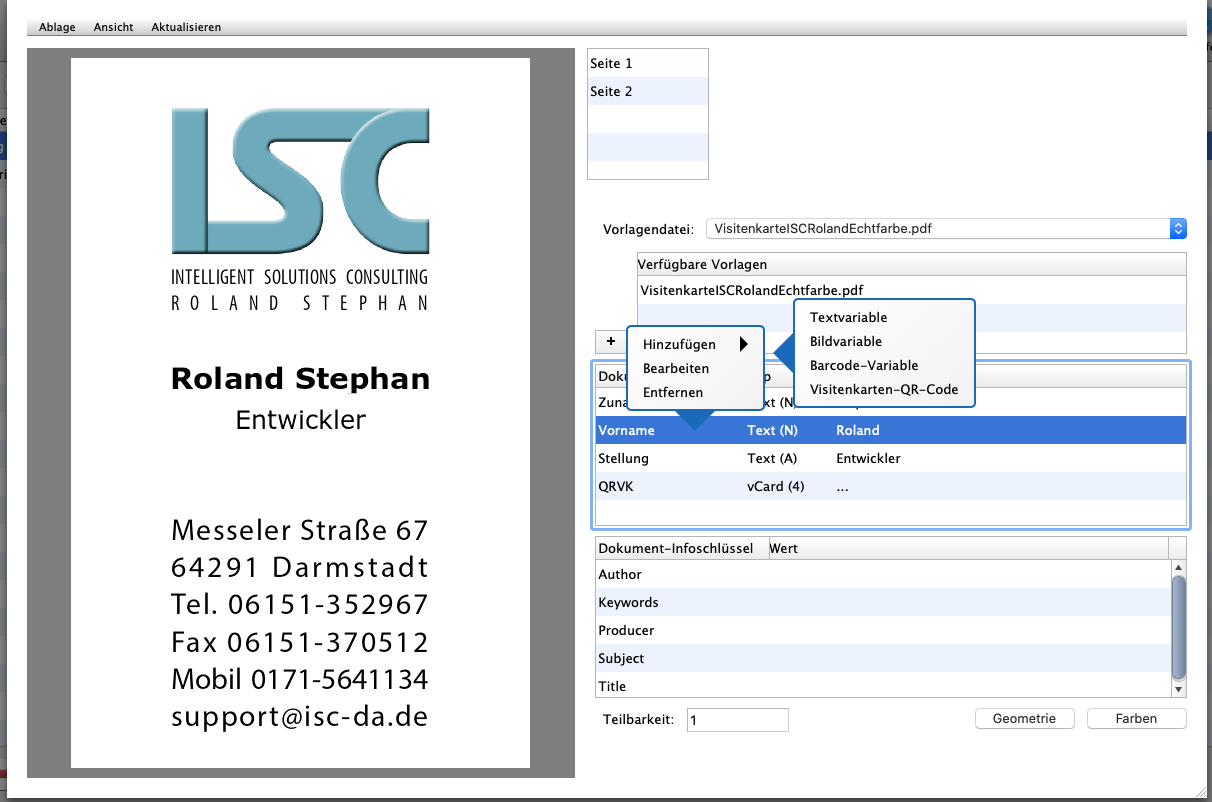Click the info table scroll-down arrow

pos(1178,689)
